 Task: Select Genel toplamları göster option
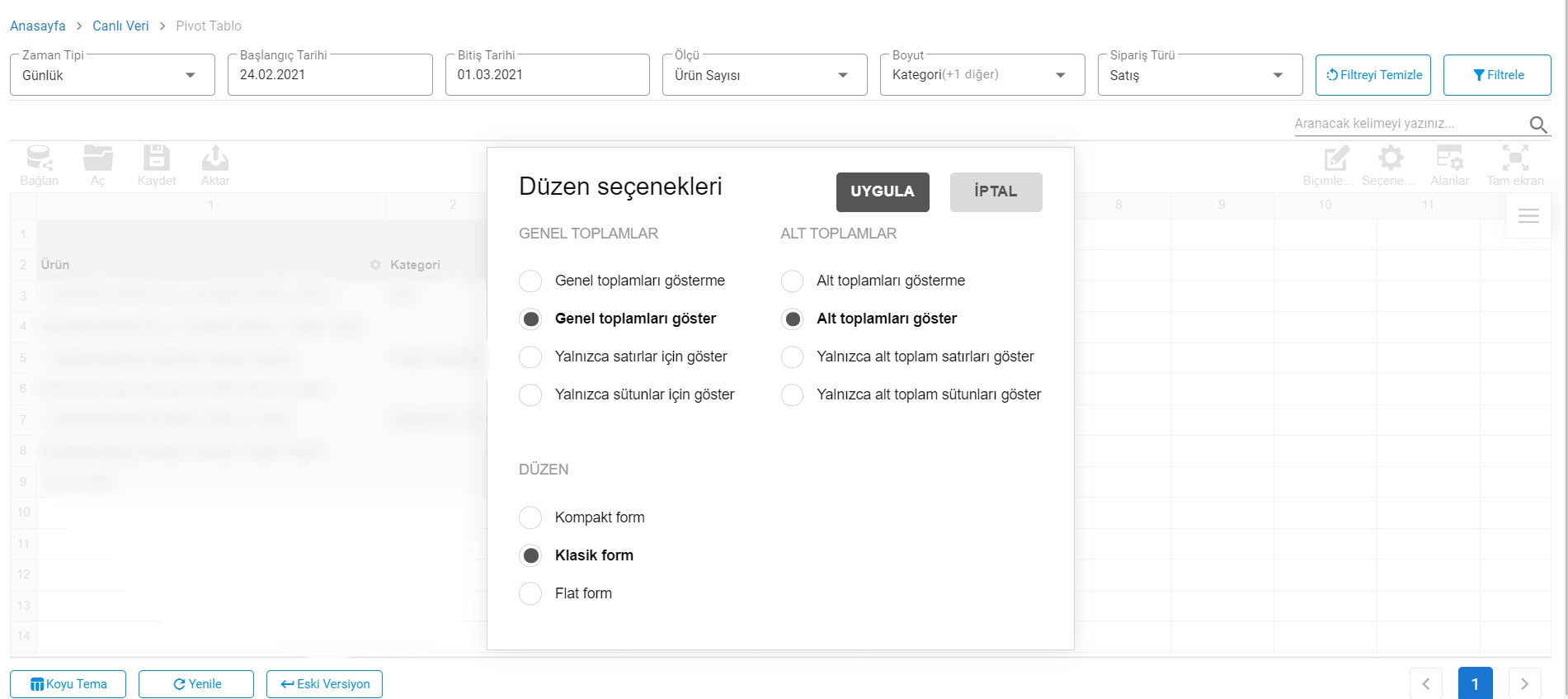coord(618,319)
